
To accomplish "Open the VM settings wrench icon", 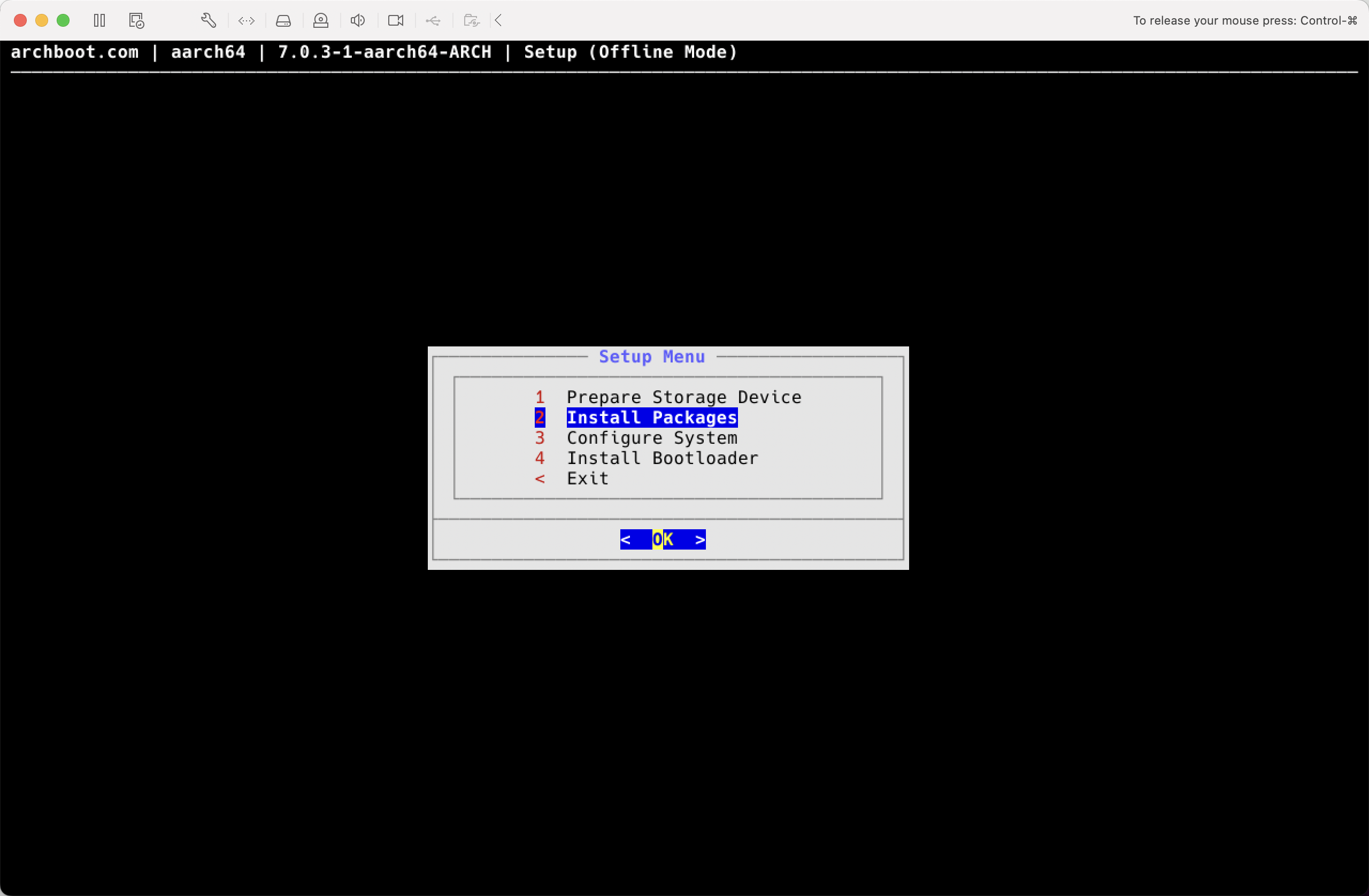I will pos(209,21).
